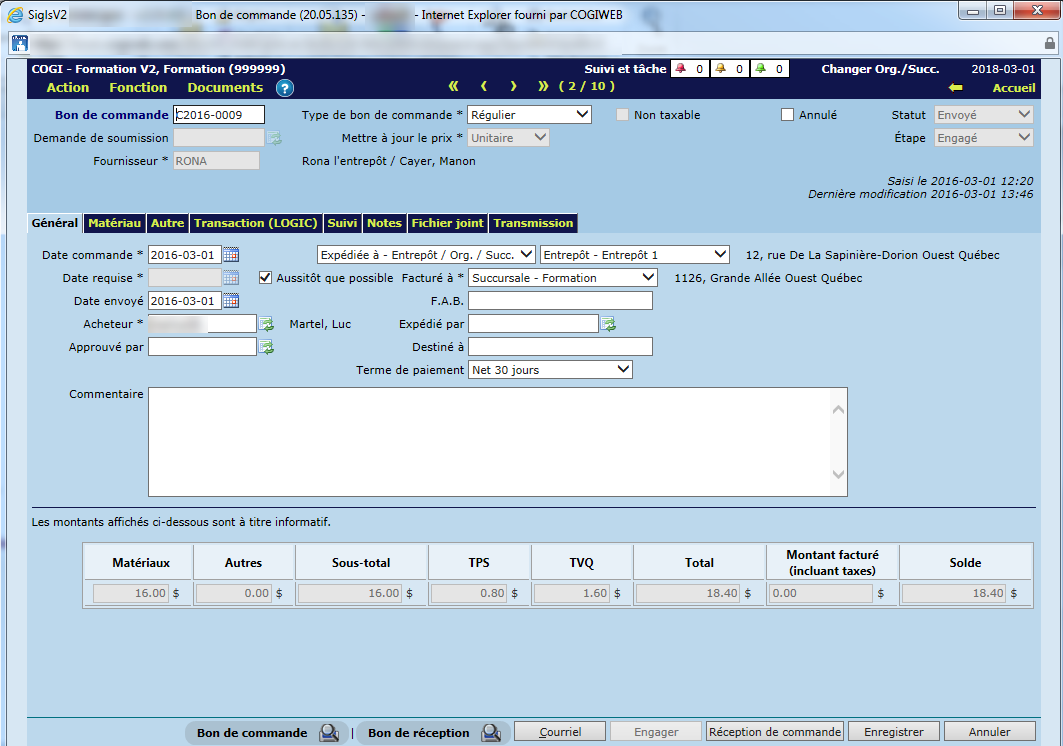Open calendar picker for Date envoyé
This screenshot has height=746, width=1063.
[x=231, y=301]
